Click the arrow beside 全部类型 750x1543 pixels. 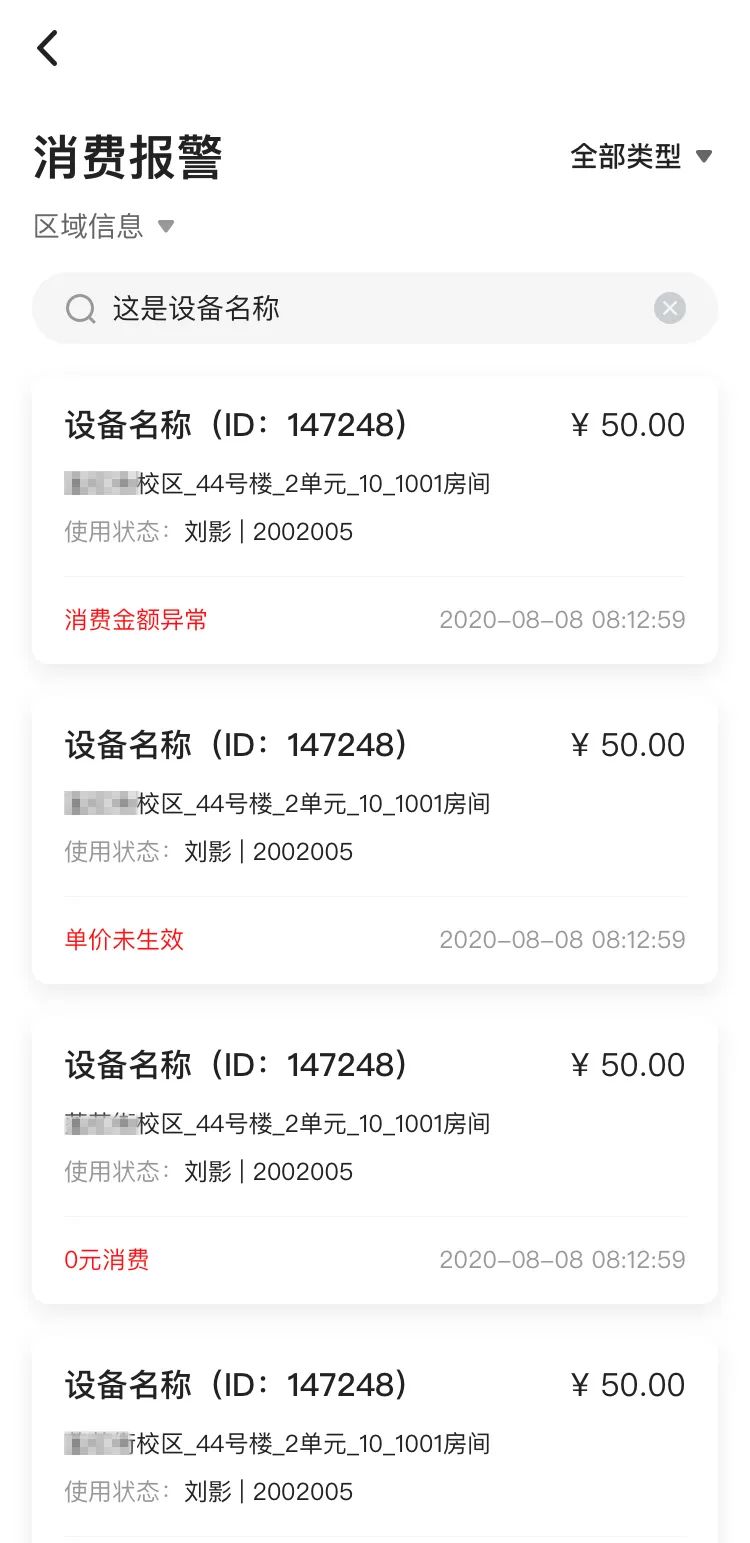click(x=704, y=157)
